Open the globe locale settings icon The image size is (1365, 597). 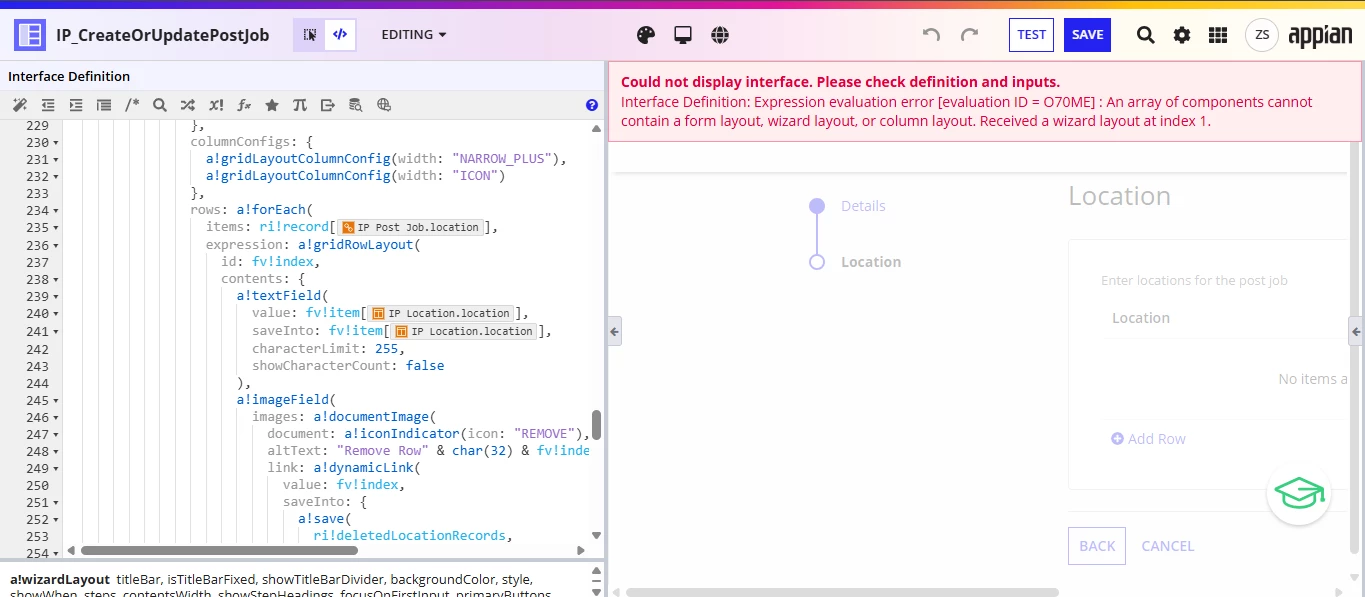[x=720, y=35]
